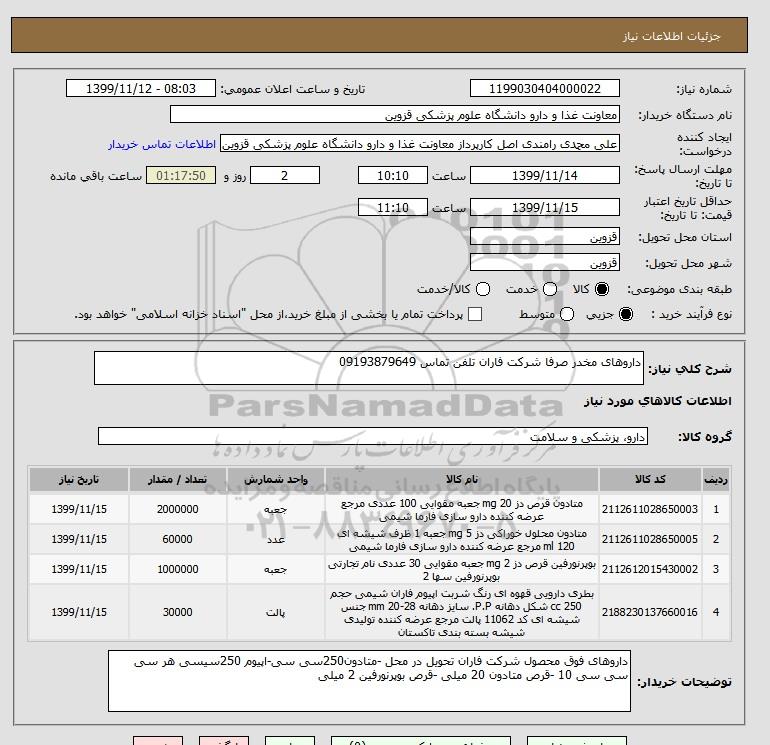Screen dimensions: 770x745
Task: Click the price validity date 1399/11/15
Action: pyautogui.click(x=545, y=207)
